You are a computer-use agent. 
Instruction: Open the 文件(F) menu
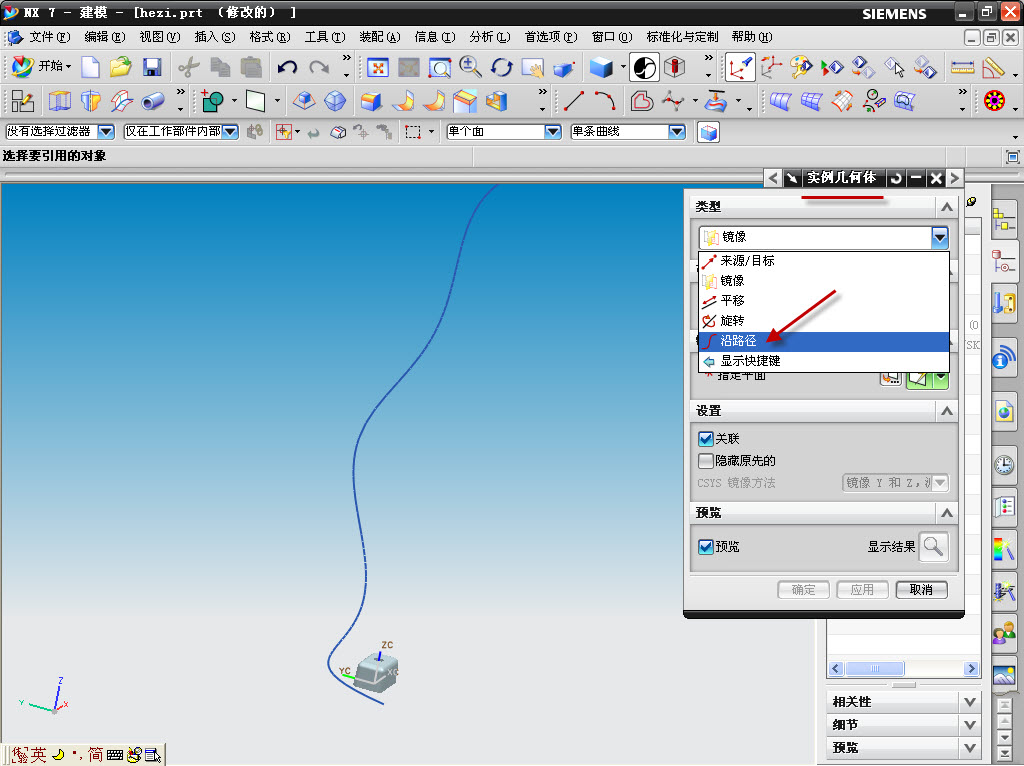tap(50, 37)
